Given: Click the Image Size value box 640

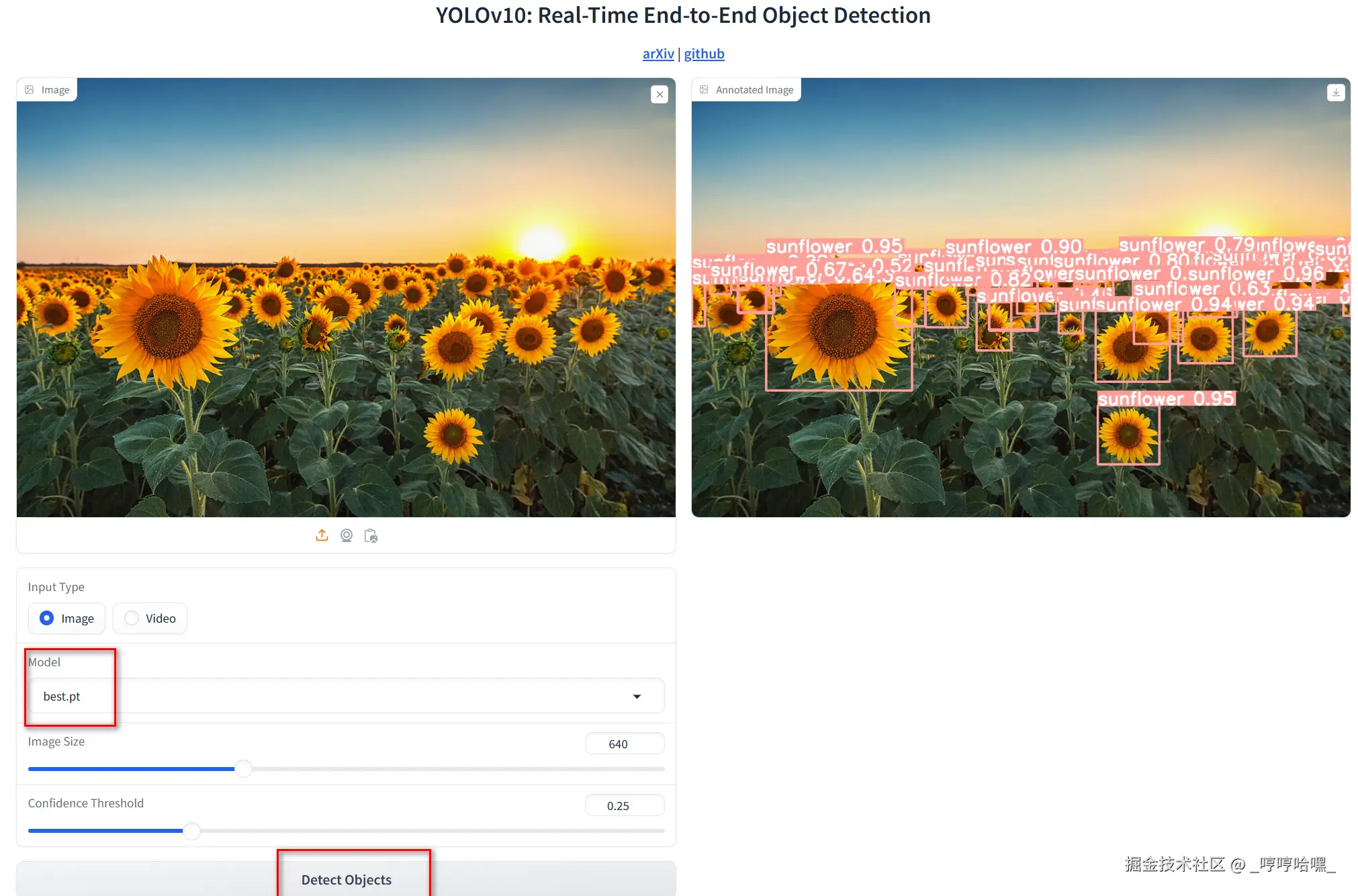Looking at the screenshot, I should [625, 744].
